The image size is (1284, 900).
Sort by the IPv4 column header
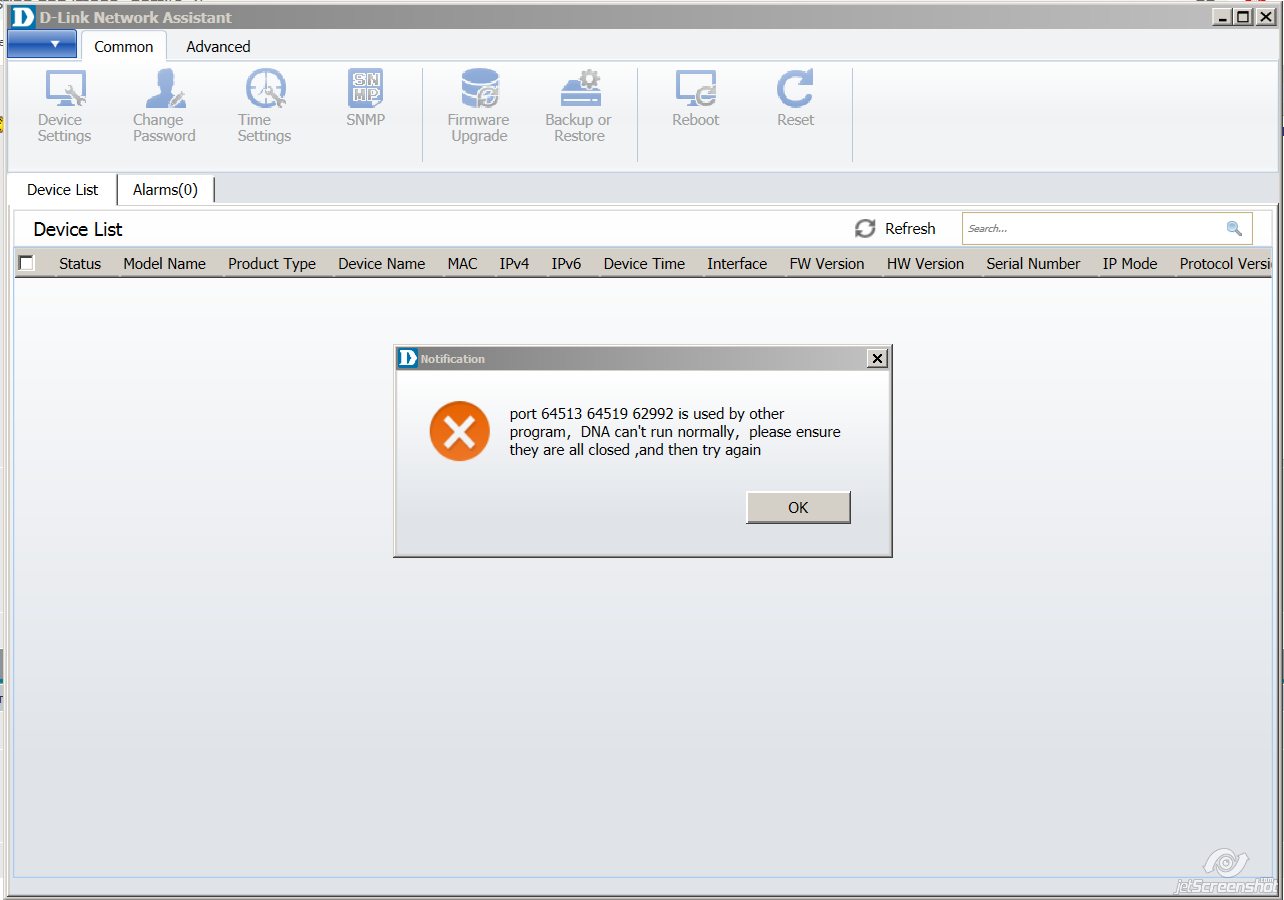515,264
